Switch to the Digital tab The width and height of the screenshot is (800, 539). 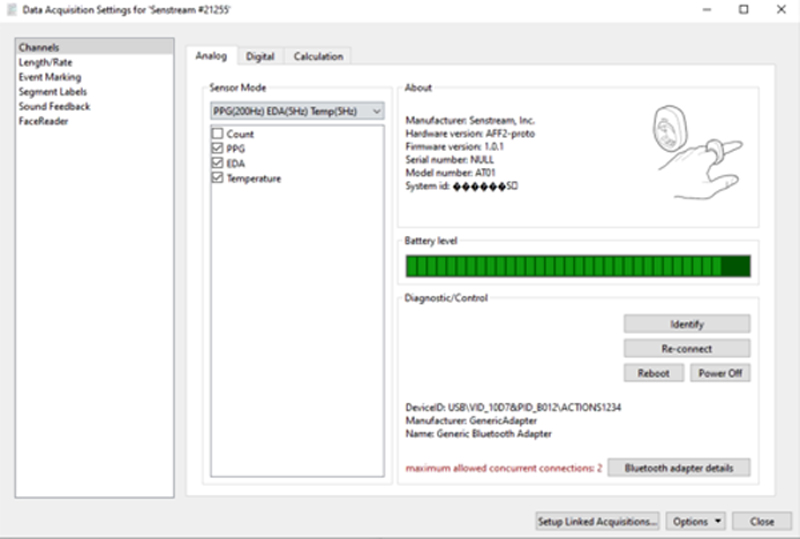coord(260,57)
